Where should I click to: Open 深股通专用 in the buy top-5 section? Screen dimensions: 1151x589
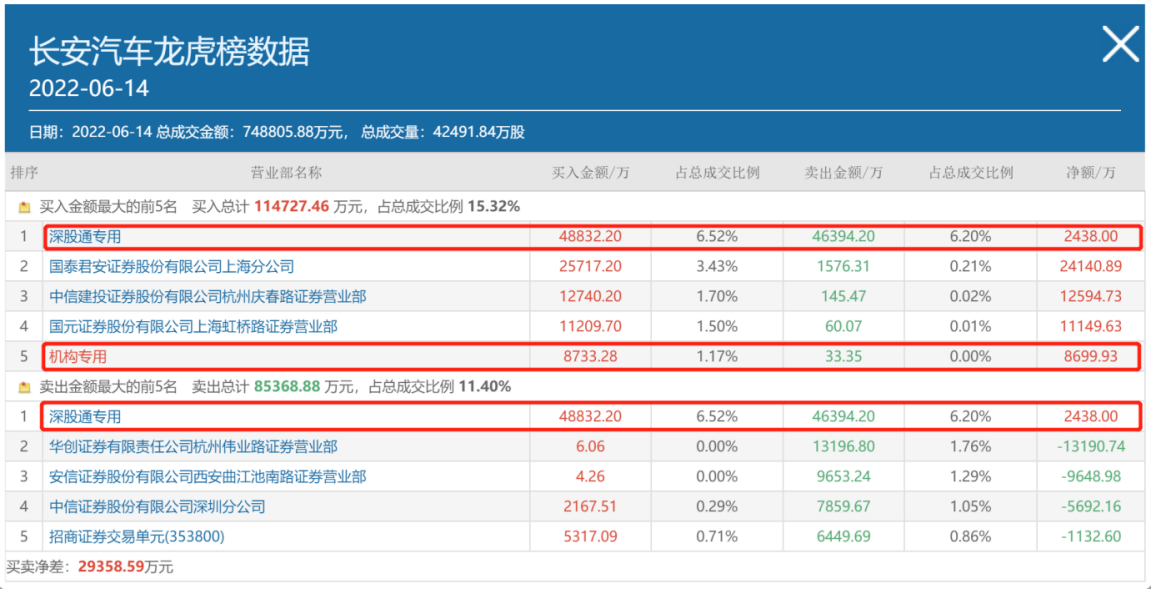click(x=85, y=237)
